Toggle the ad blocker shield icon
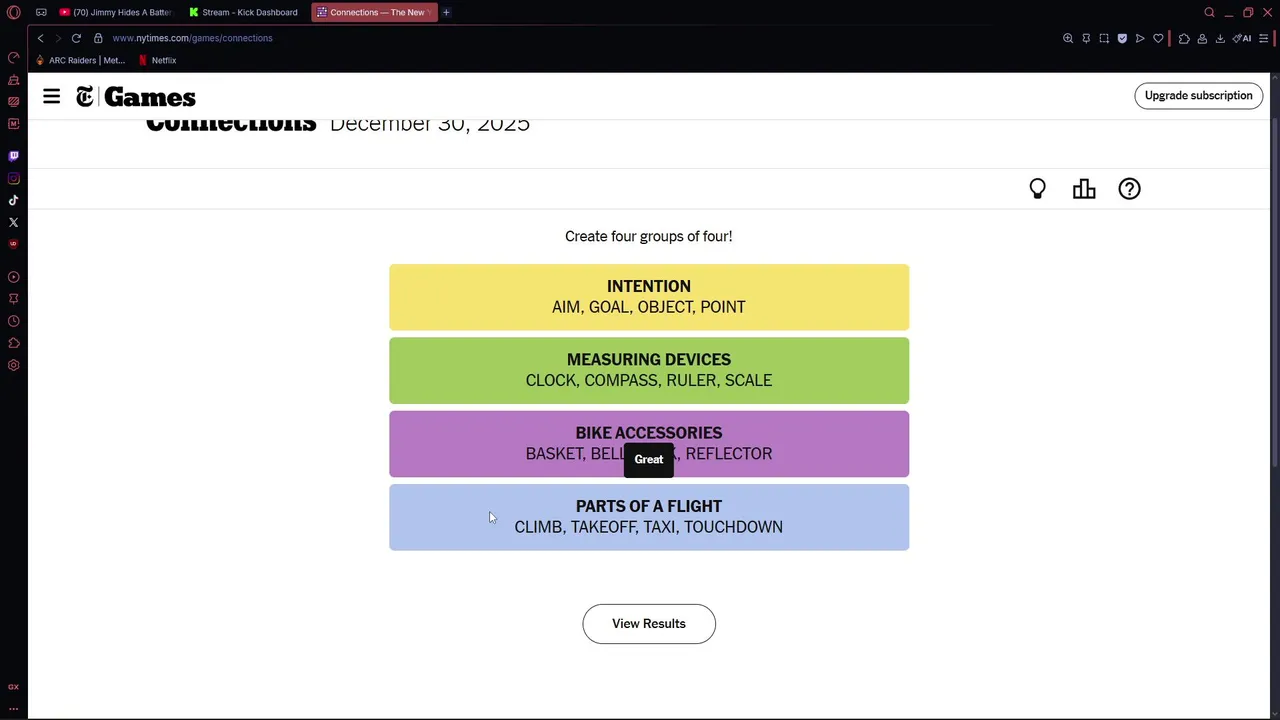The width and height of the screenshot is (1280, 720). [x=1122, y=38]
